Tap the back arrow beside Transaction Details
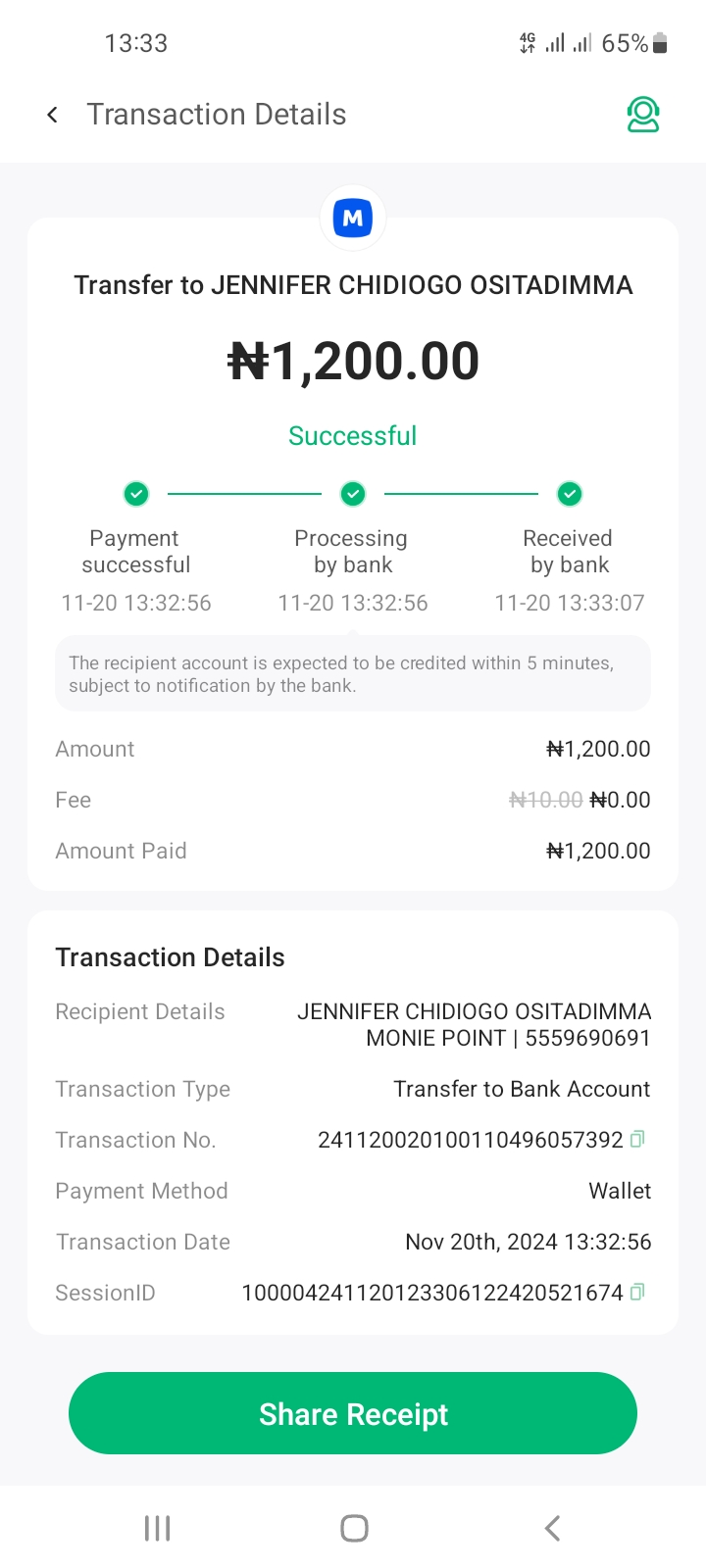The height and width of the screenshot is (1568, 706). (x=53, y=115)
